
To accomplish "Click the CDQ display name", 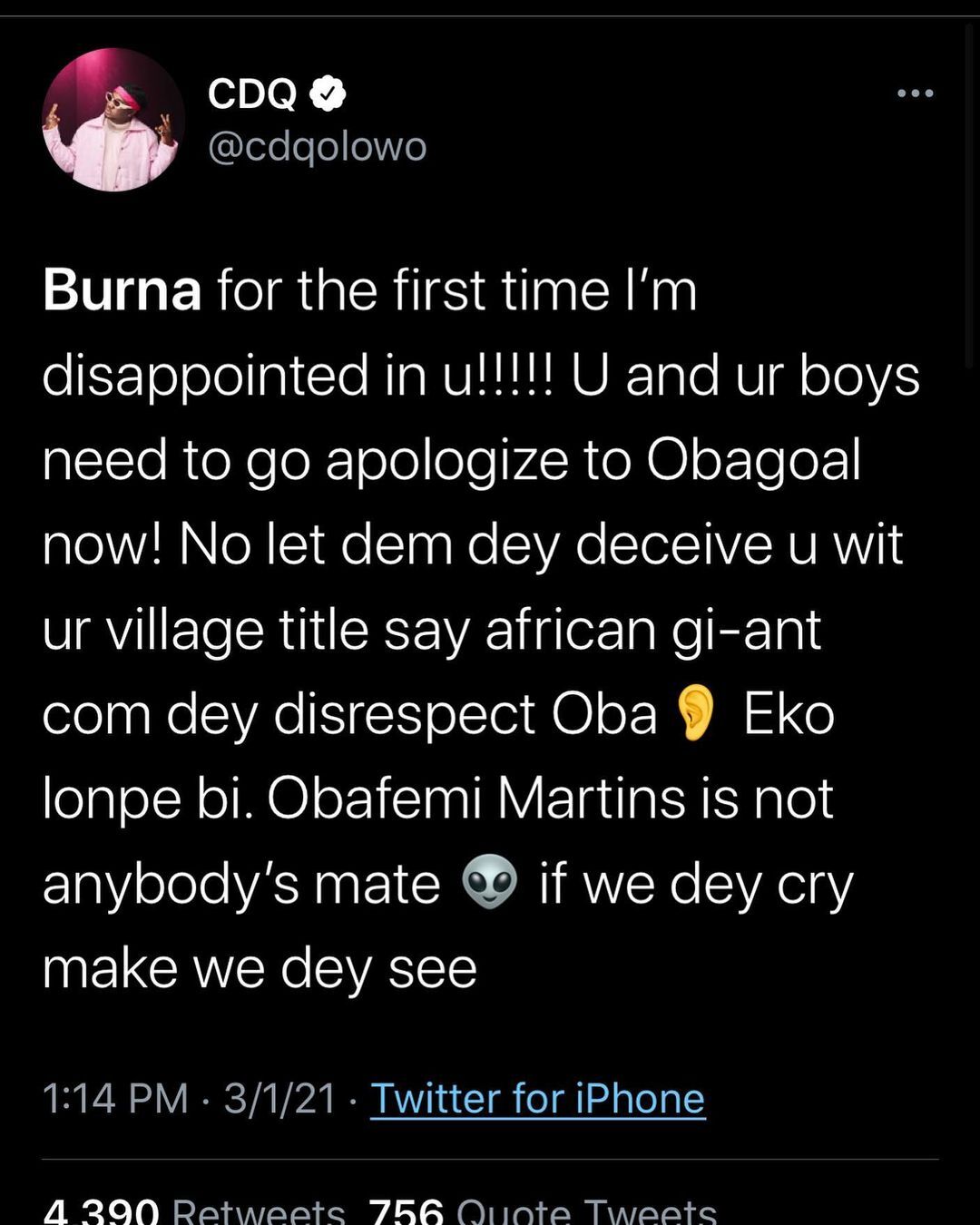I will point(252,93).
